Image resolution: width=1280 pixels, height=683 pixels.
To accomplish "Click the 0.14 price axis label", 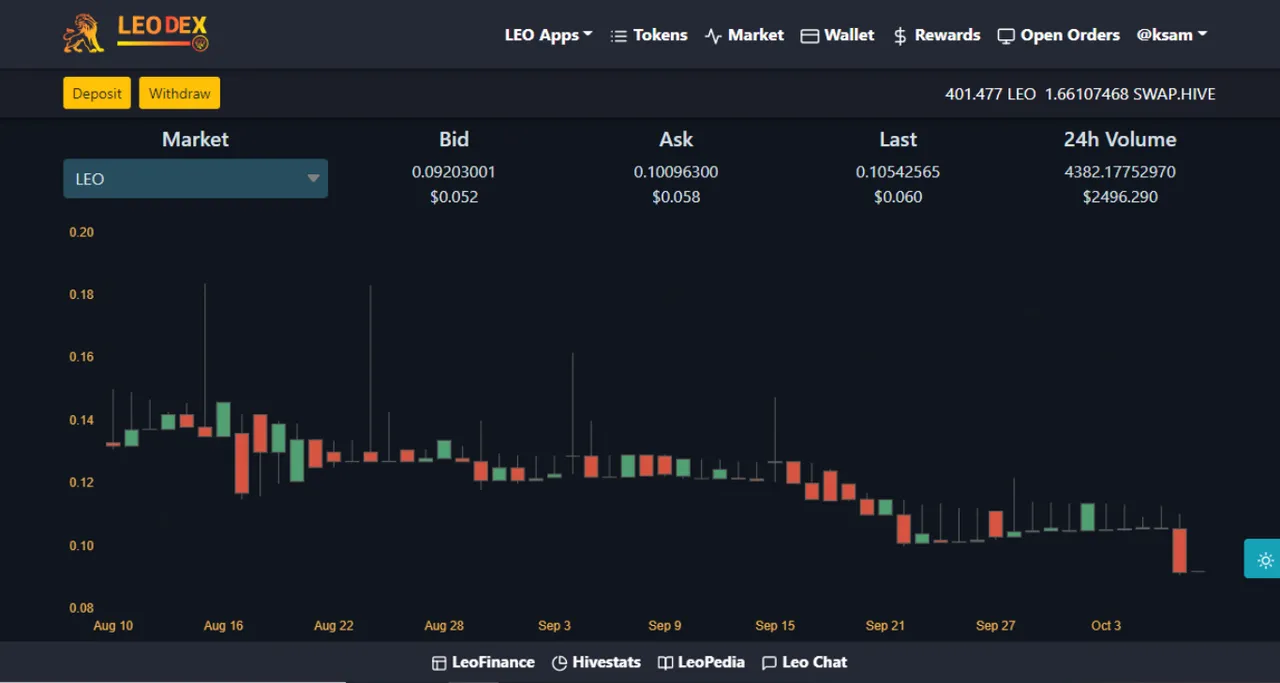I will pyautogui.click(x=81, y=420).
